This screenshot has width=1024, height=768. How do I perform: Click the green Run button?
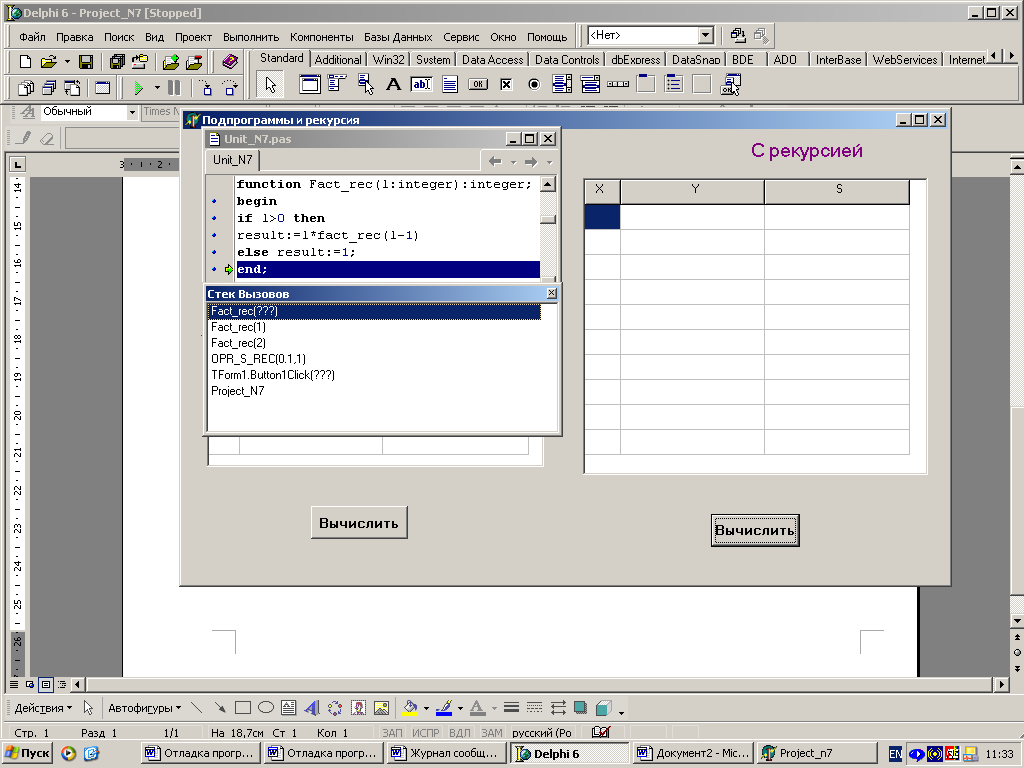click(x=138, y=88)
